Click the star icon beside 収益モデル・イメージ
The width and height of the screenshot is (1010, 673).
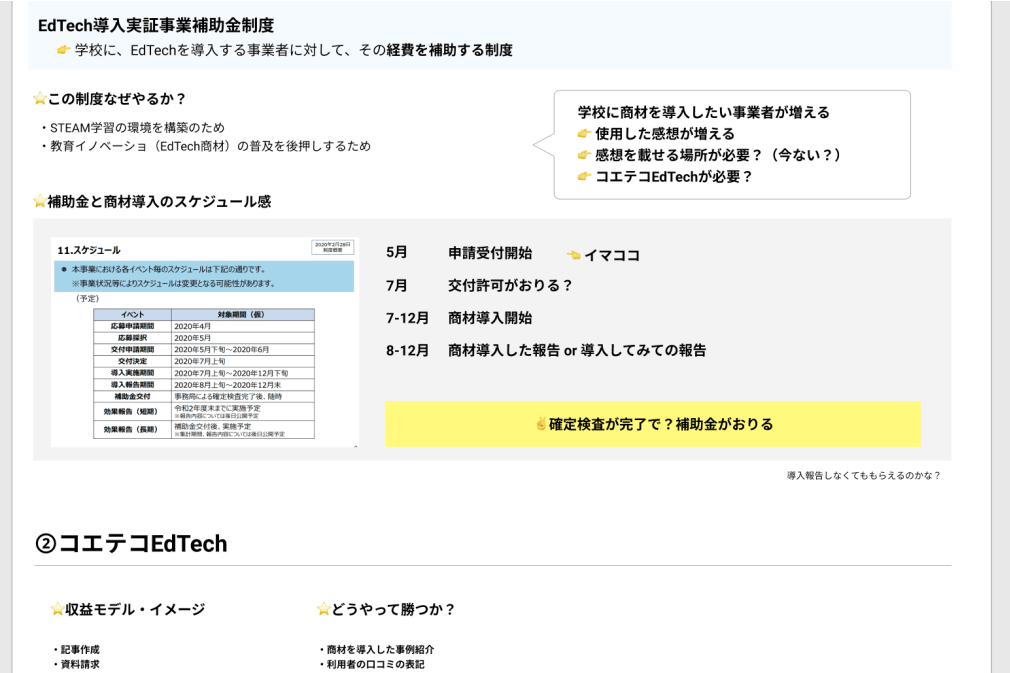pyautogui.click(x=57, y=610)
